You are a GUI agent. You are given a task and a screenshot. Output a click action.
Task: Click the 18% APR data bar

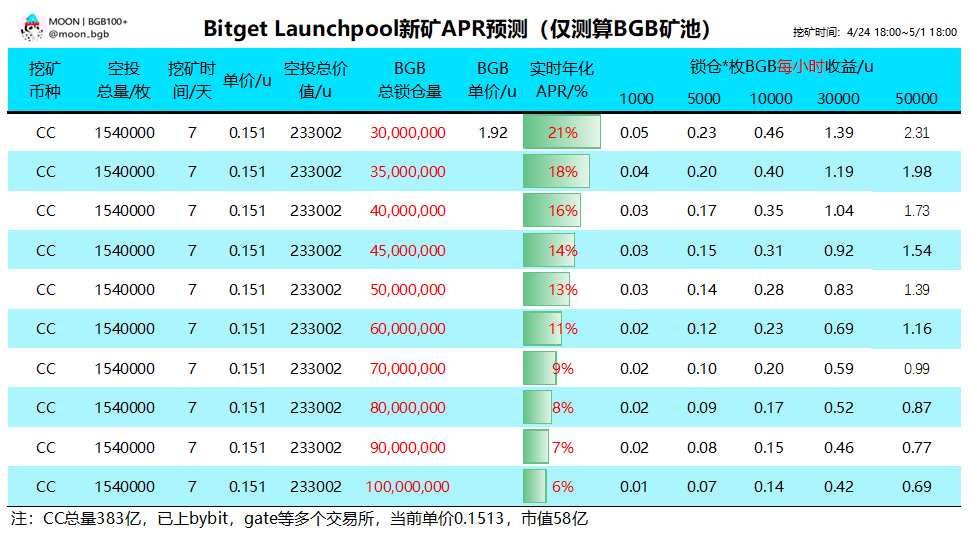tap(556, 171)
